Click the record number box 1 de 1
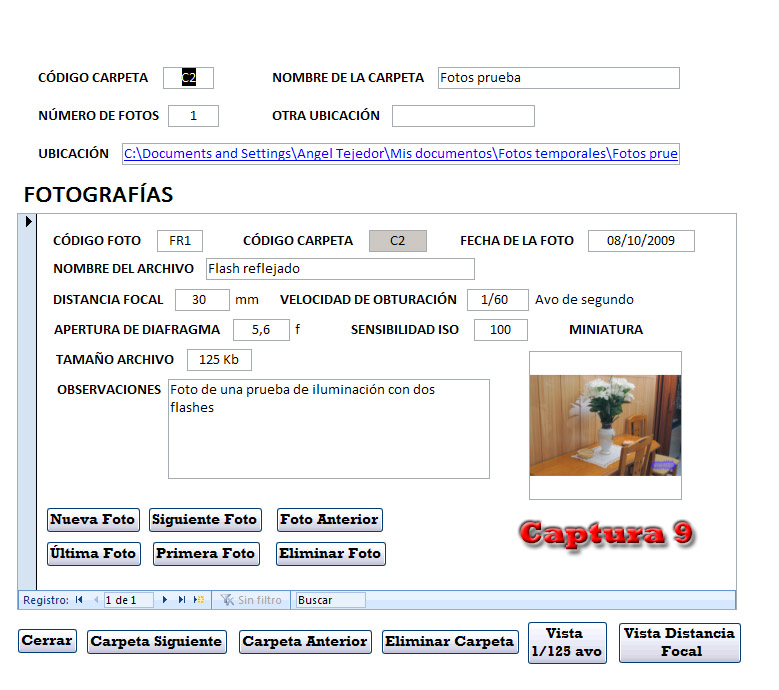The image size is (779, 690). (x=128, y=600)
